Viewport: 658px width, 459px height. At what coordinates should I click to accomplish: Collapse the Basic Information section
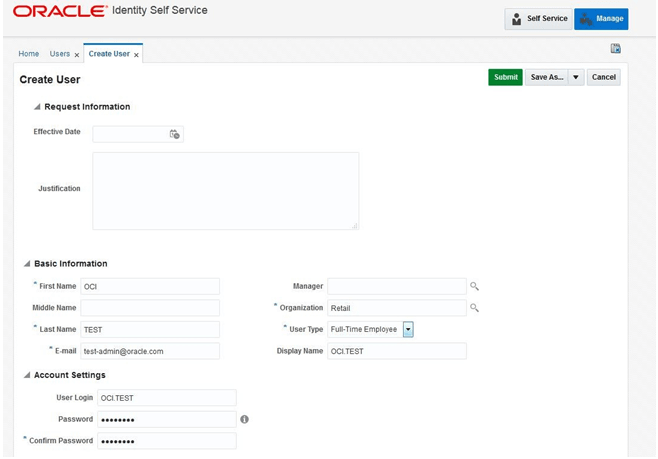pos(27,263)
